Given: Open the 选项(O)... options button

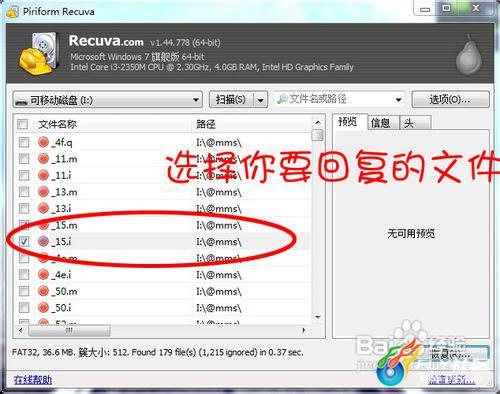Looking at the screenshot, I should (x=450, y=99).
